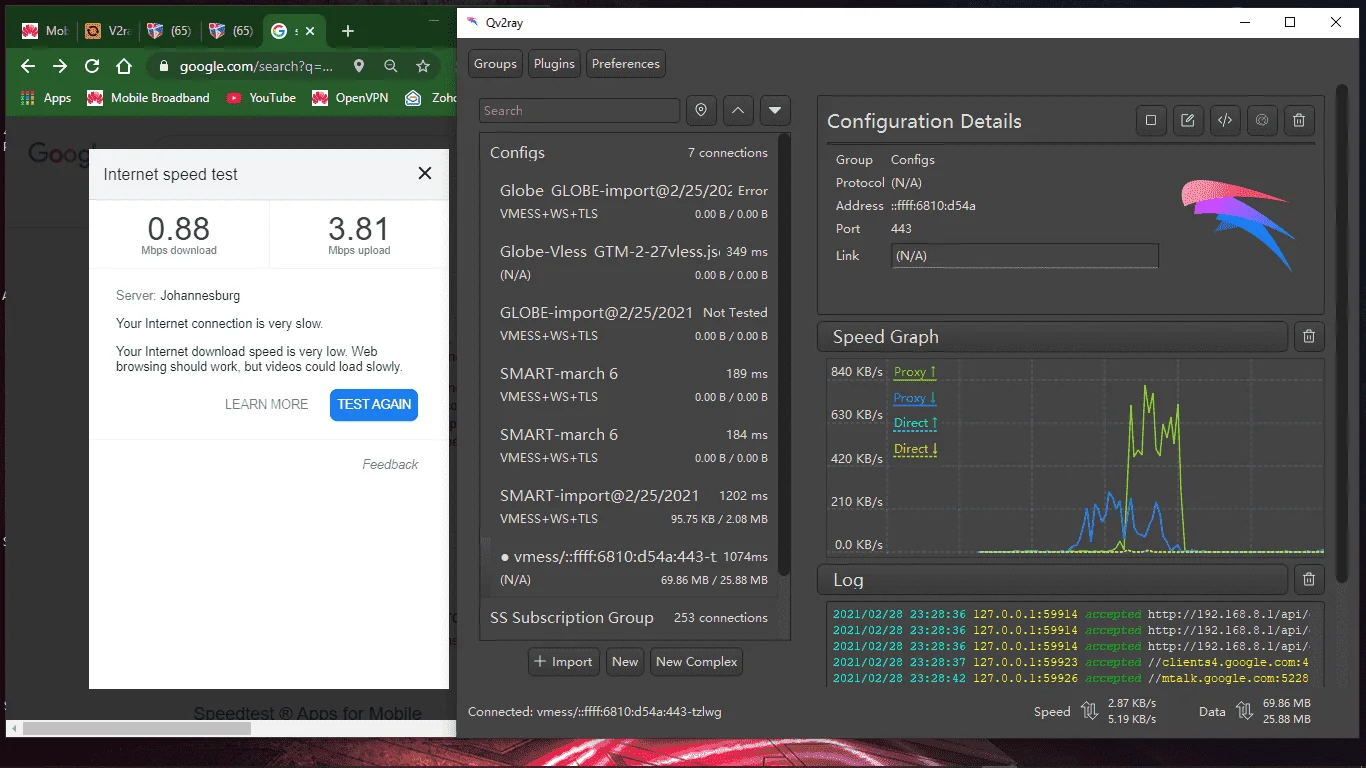1366x768 pixels.
Task: Open the YouTube bookmark
Action: coord(261,98)
